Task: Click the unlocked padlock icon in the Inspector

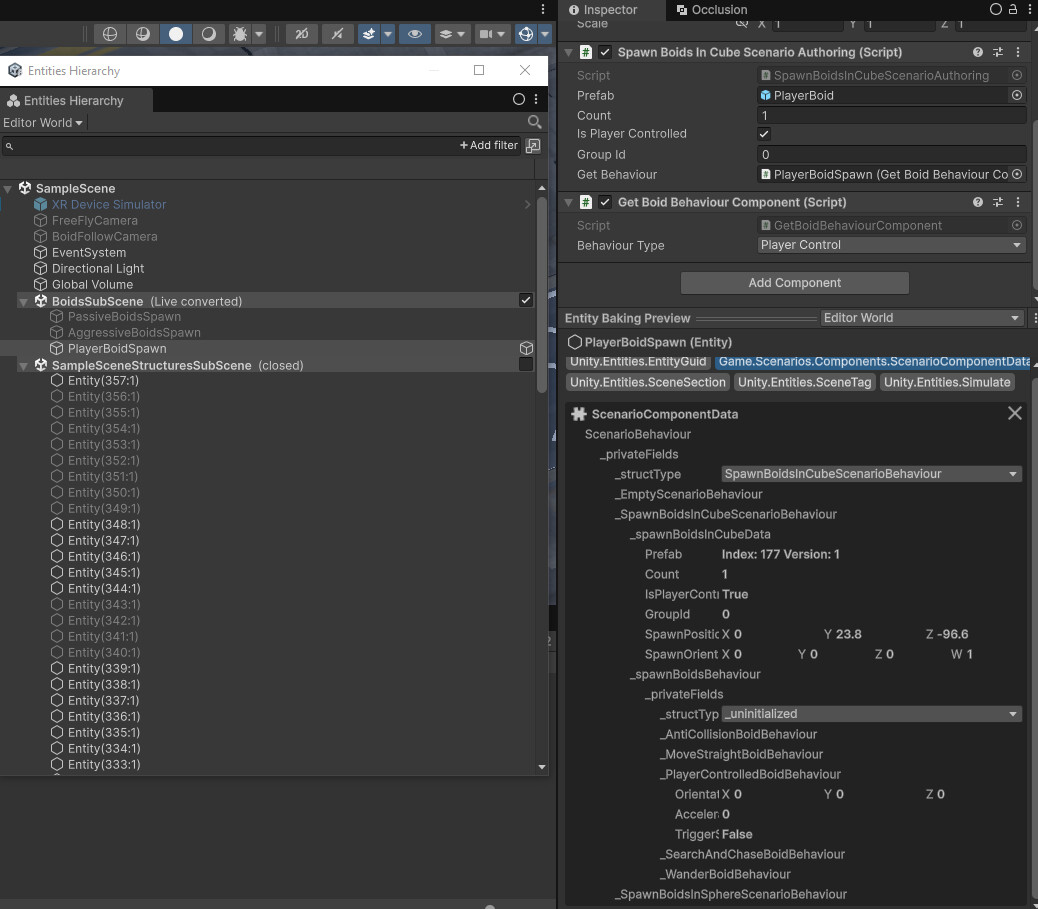Action: pos(1013,9)
